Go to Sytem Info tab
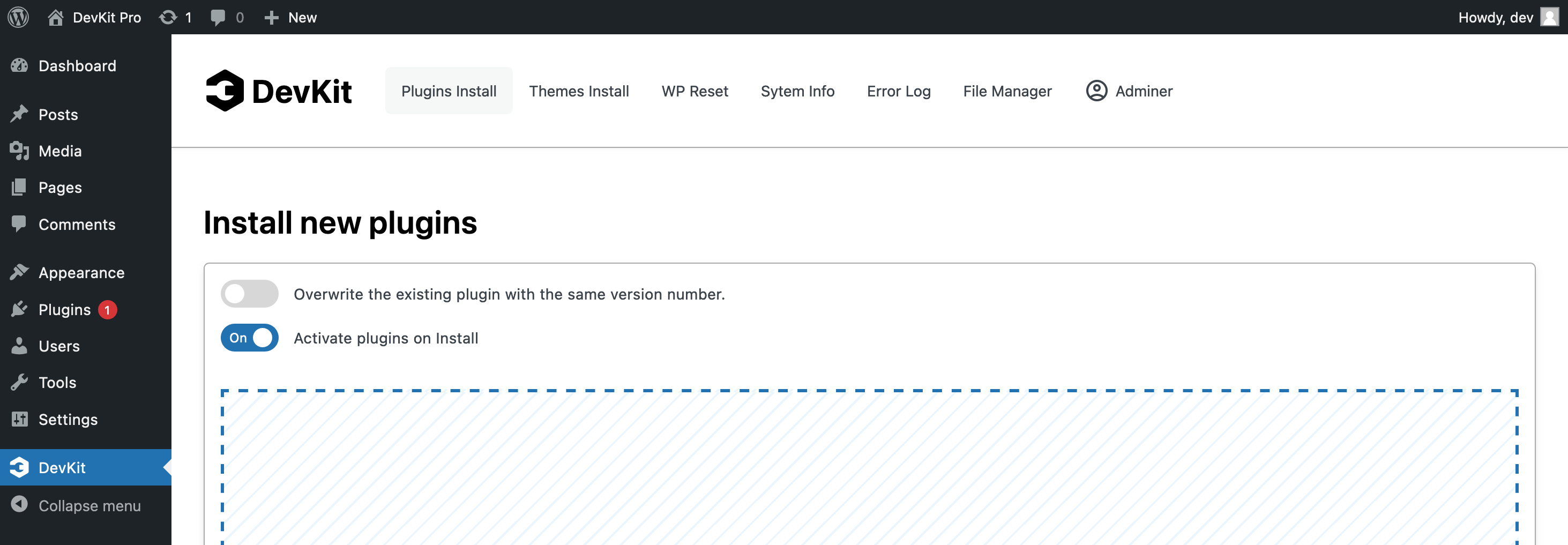Screen dimensions: 1568x545 797,91
